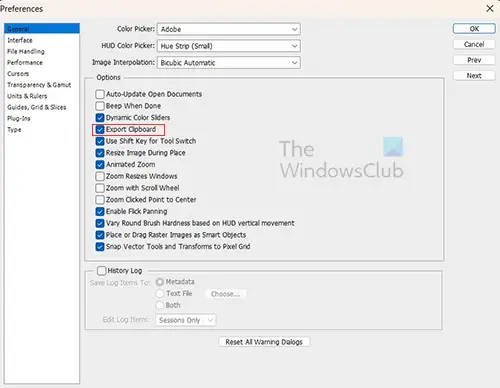This screenshot has width=500, height=388.
Task: Check Zoom with Scroll Wheel
Action: pyautogui.click(x=100, y=188)
